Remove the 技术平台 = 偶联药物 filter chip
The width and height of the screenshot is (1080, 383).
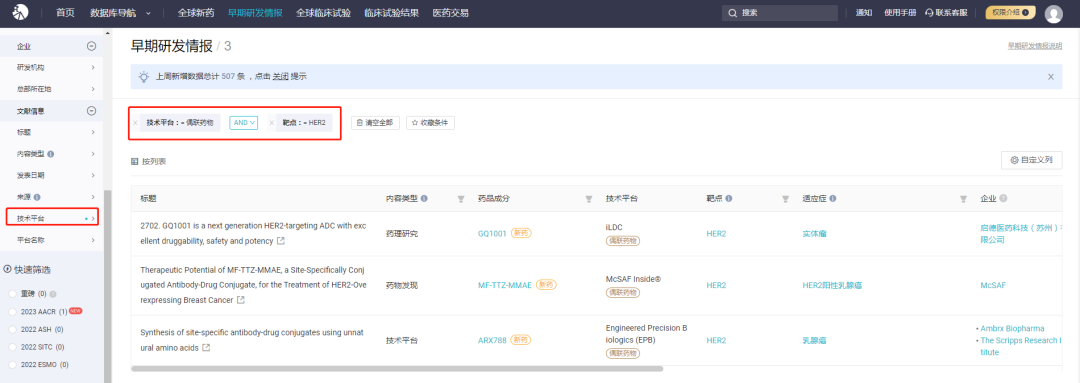[x=135, y=123]
